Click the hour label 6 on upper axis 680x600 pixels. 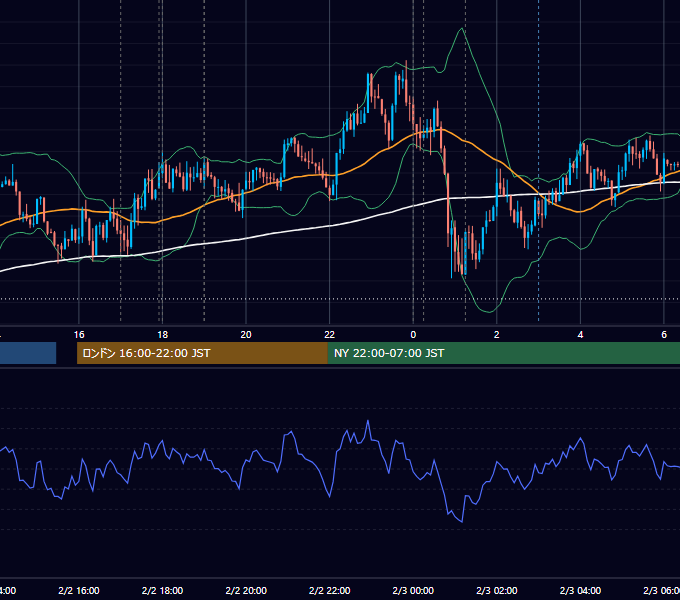click(x=664, y=335)
